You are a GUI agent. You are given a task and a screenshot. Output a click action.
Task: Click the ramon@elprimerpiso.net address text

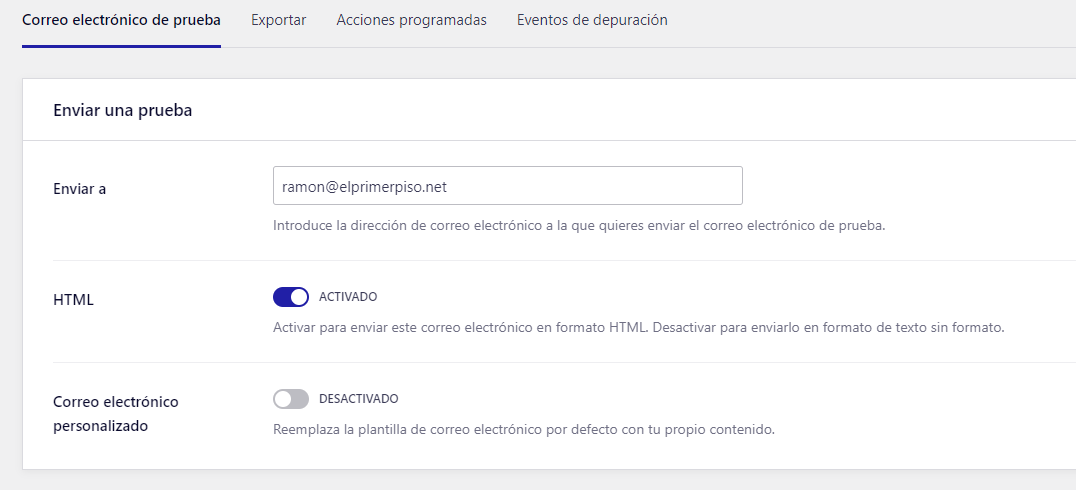(x=364, y=186)
